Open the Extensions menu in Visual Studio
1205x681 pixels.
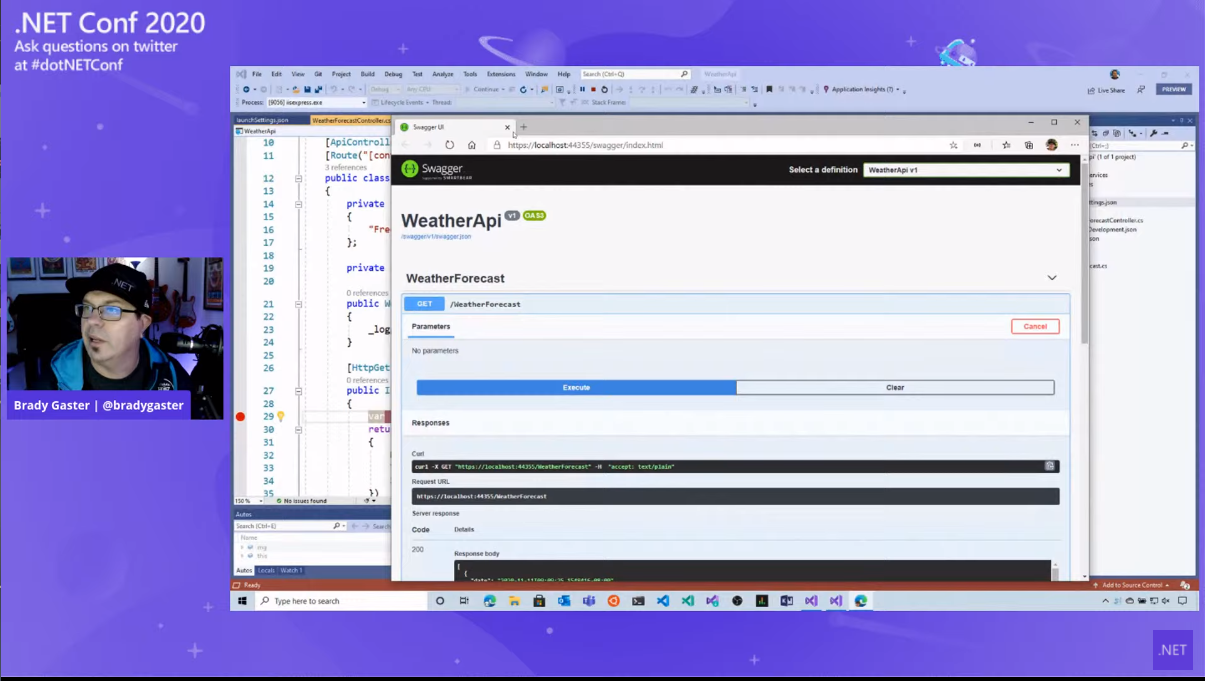tap(501, 74)
